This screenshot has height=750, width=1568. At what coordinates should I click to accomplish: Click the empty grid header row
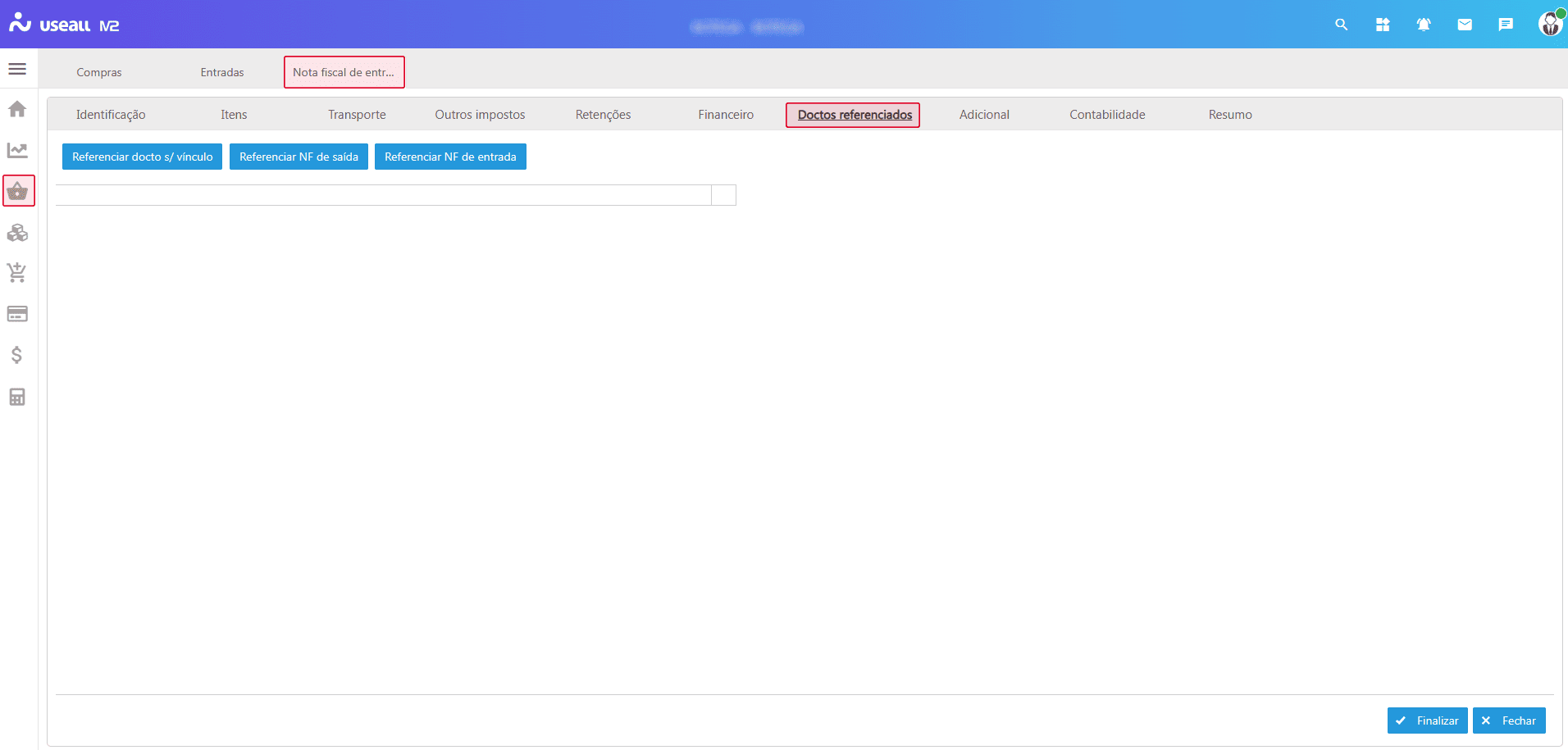[x=383, y=195]
